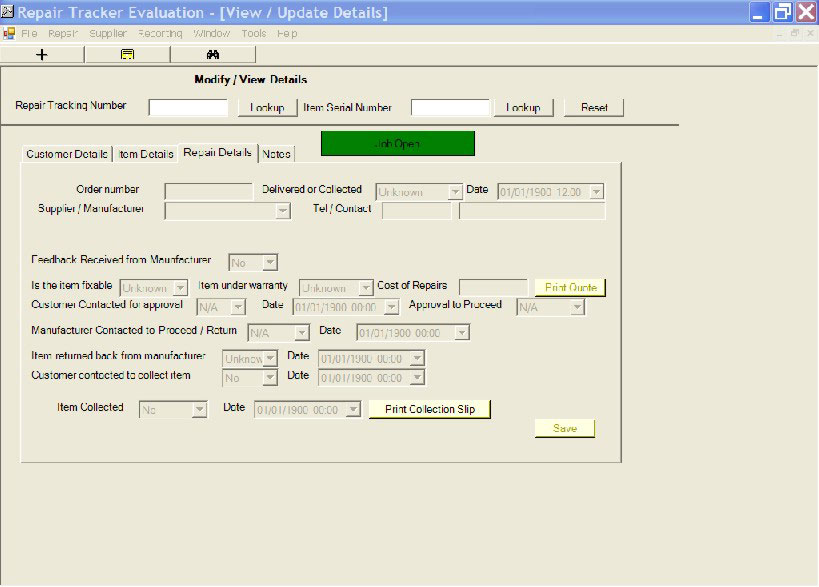Open the date picker for Customer contacted to collect item
Viewport: 819px width, 587px height.
point(417,378)
